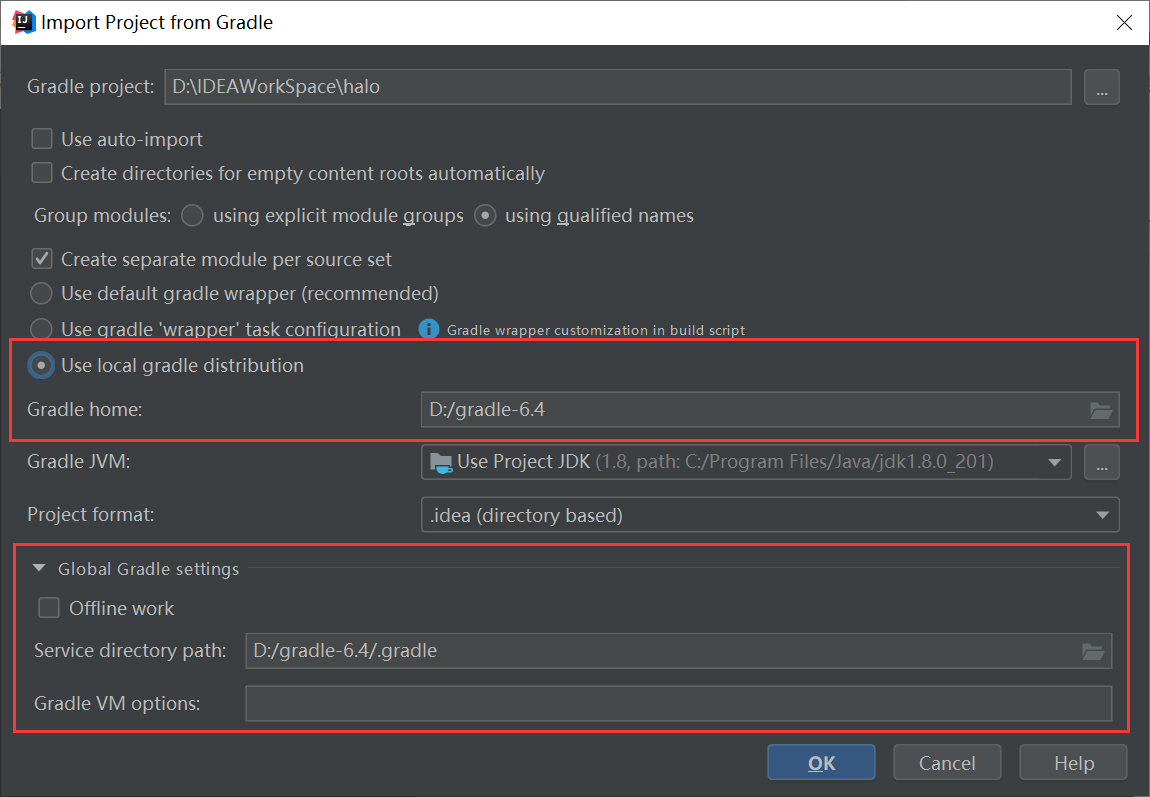Viewport: 1150px width, 797px height.
Task: Browse for Service directory path folder icon
Action: (1093, 651)
